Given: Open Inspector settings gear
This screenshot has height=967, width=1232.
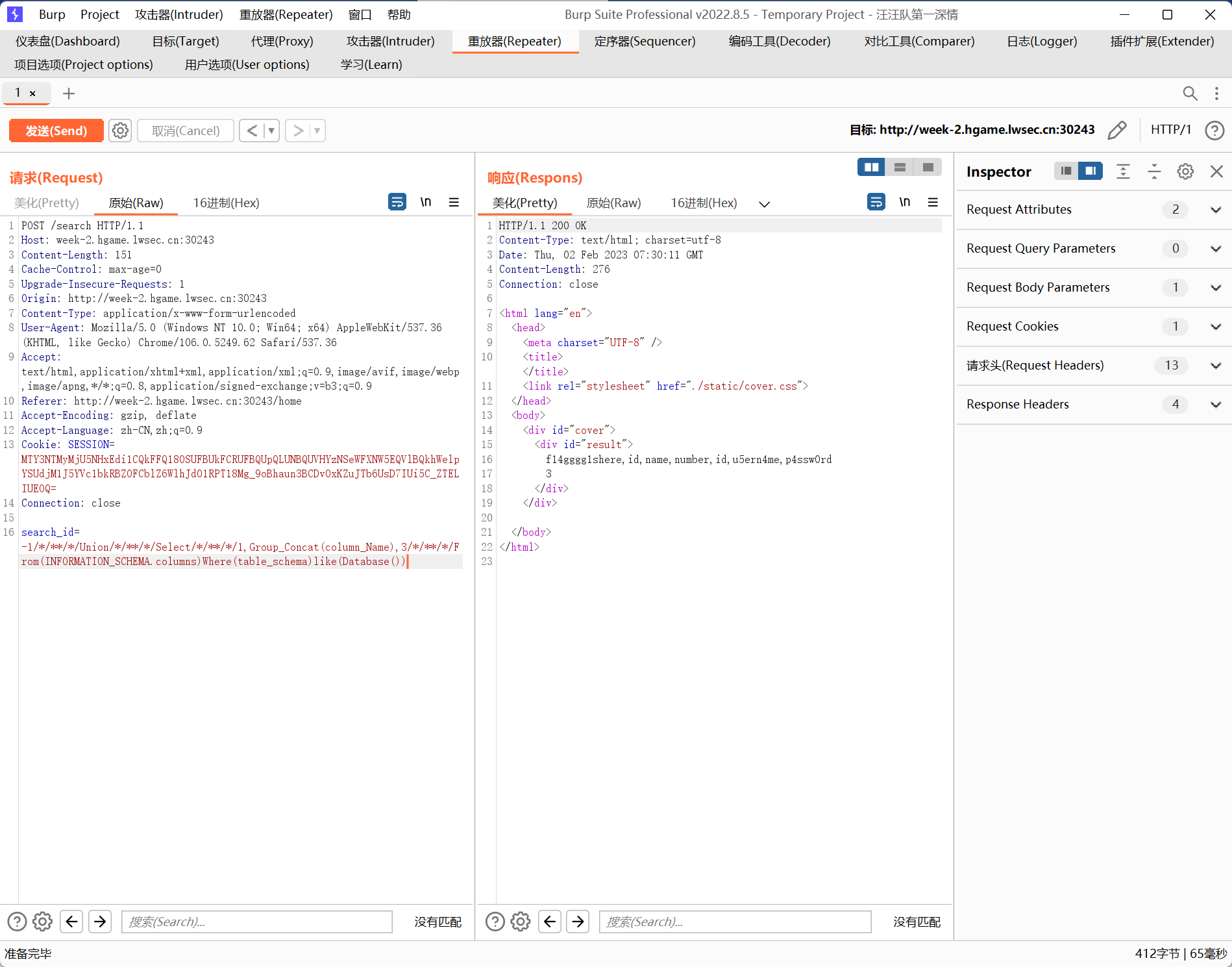Looking at the screenshot, I should click(1185, 171).
